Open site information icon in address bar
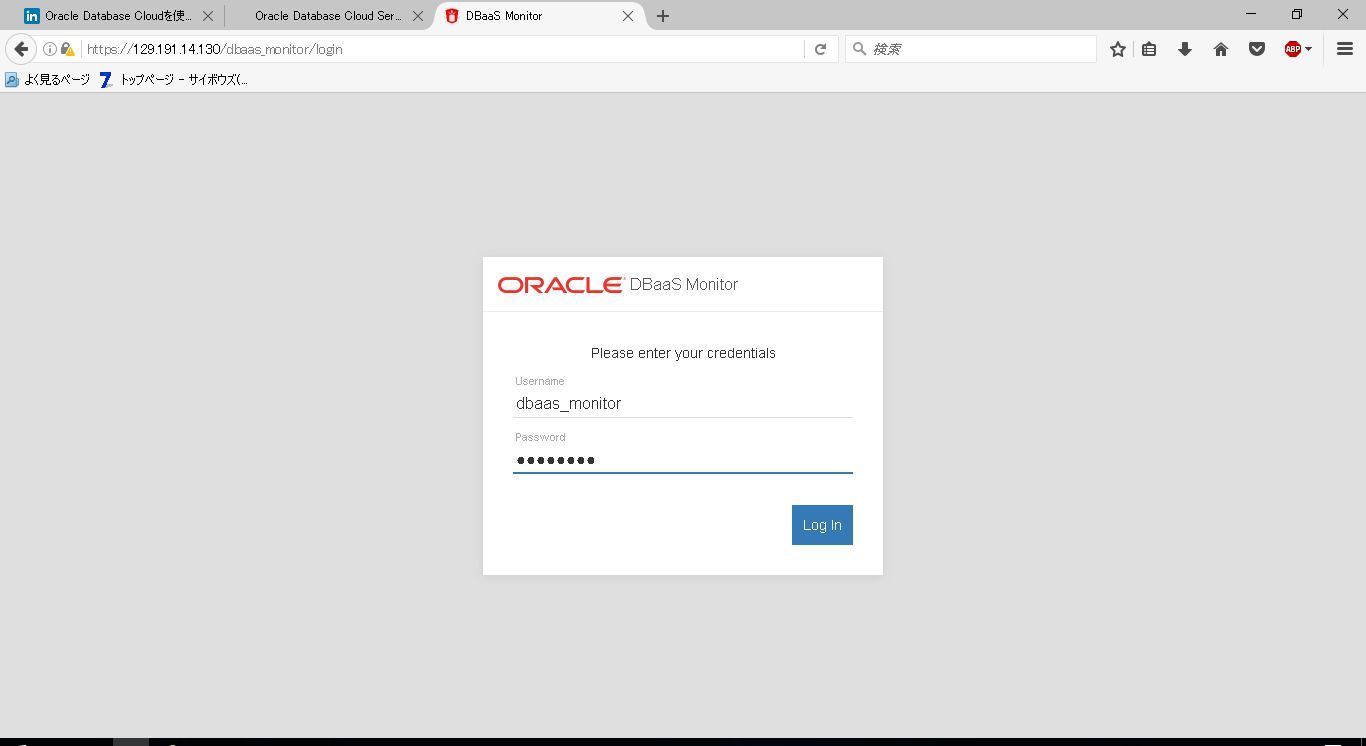 [49, 49]
